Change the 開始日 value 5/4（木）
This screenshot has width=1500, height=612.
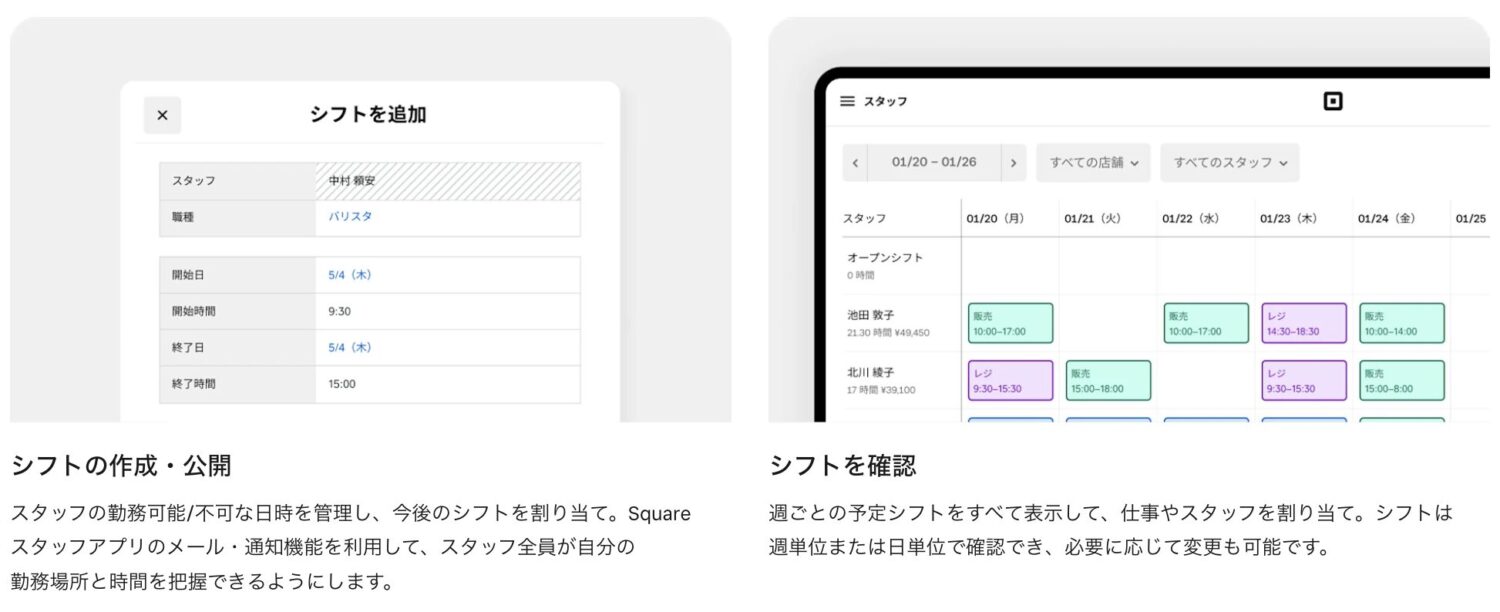[350, 275]
